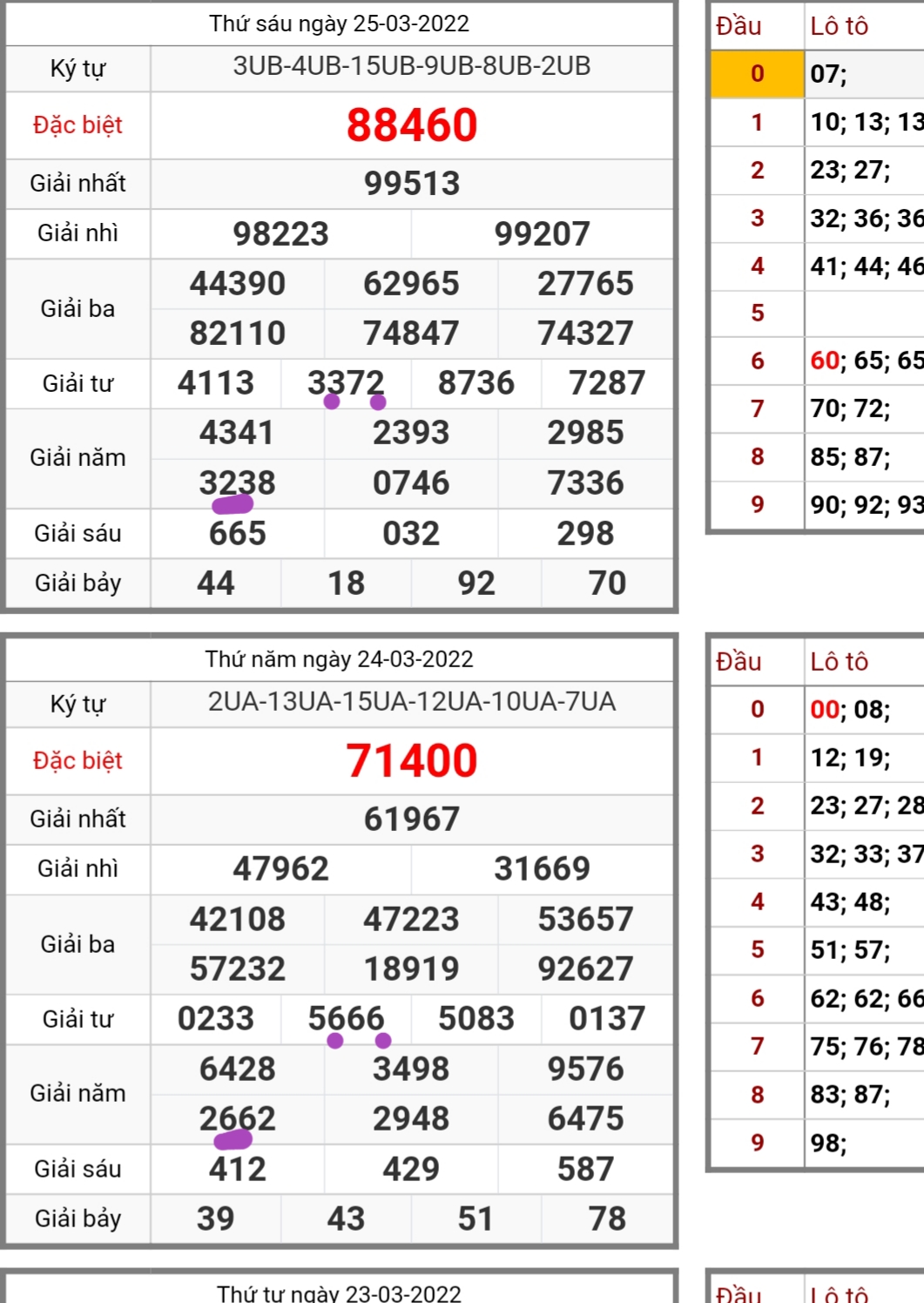Pick the Giải ba number 27765
The height and width of the screenshot is (1303, 924).
pos(585,283)
